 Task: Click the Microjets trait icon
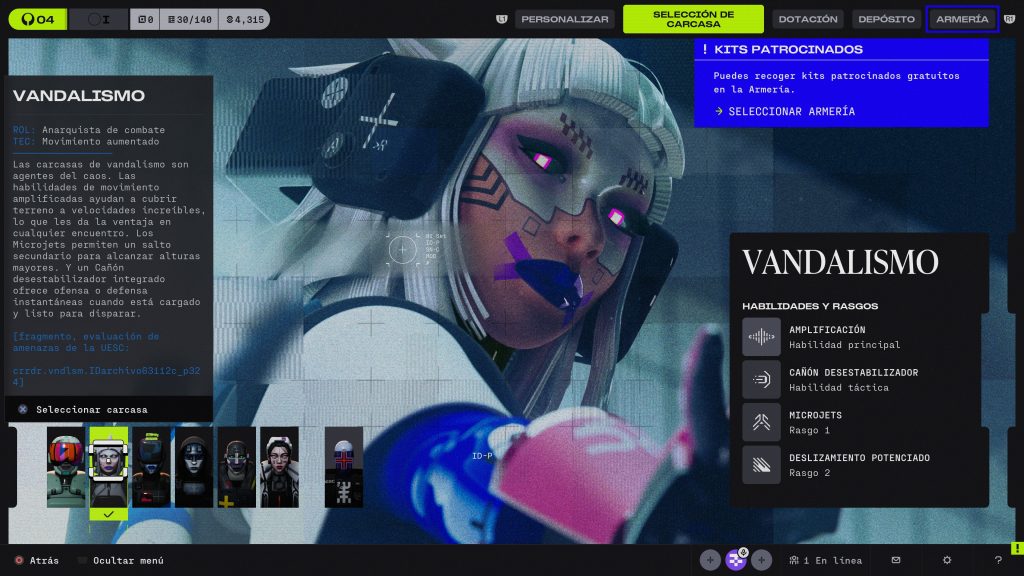click(x=761, y=422)
